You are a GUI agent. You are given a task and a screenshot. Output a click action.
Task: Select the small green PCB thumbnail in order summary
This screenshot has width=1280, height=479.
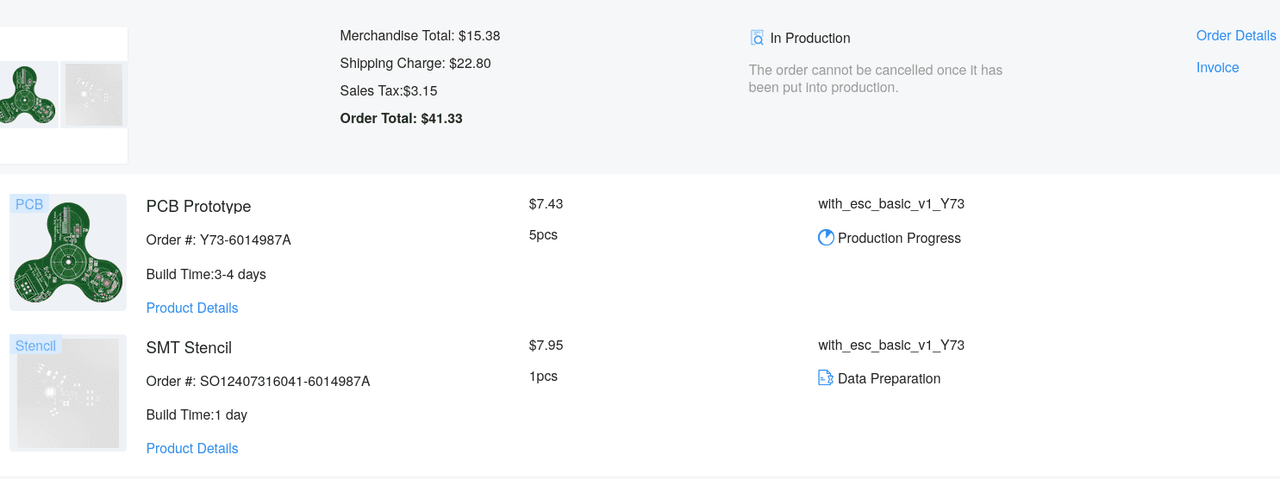(x=28, y=94)
